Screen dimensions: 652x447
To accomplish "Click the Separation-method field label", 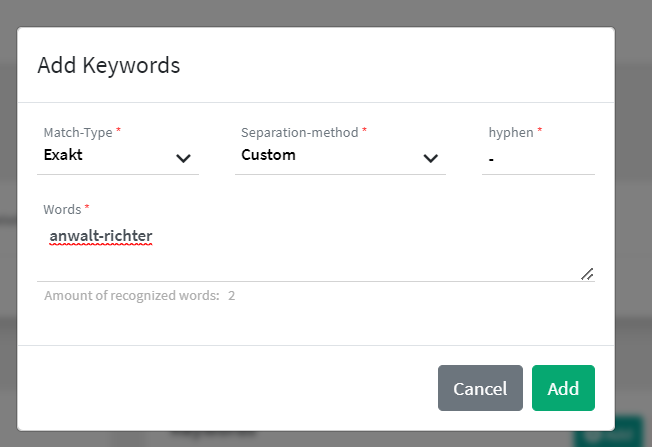I will [300, 132].
